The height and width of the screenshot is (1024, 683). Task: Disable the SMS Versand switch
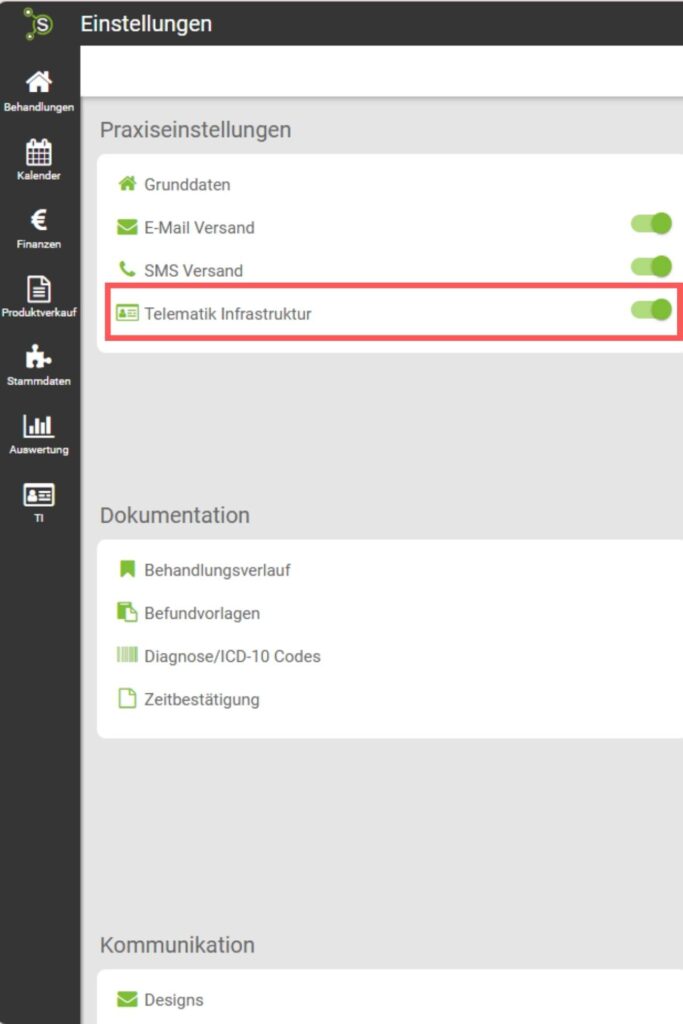652,266
